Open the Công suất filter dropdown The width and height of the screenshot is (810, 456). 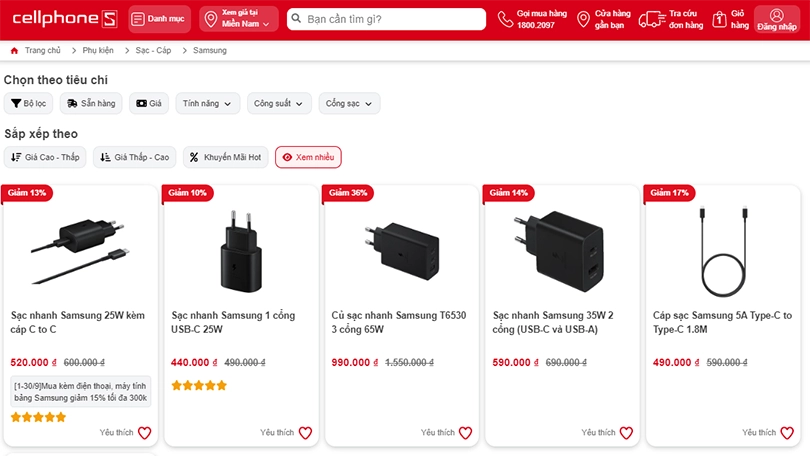tap(278, 103)
